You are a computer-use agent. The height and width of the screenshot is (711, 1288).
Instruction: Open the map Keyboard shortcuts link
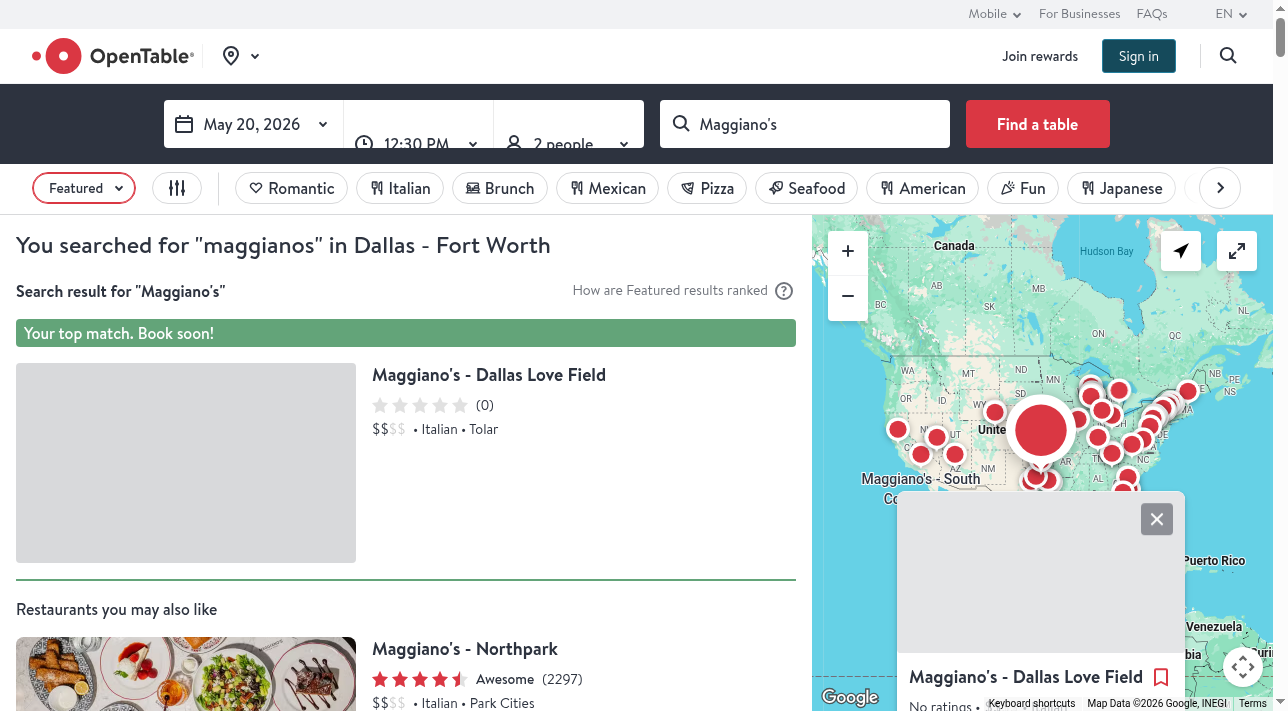point(1032,704)
